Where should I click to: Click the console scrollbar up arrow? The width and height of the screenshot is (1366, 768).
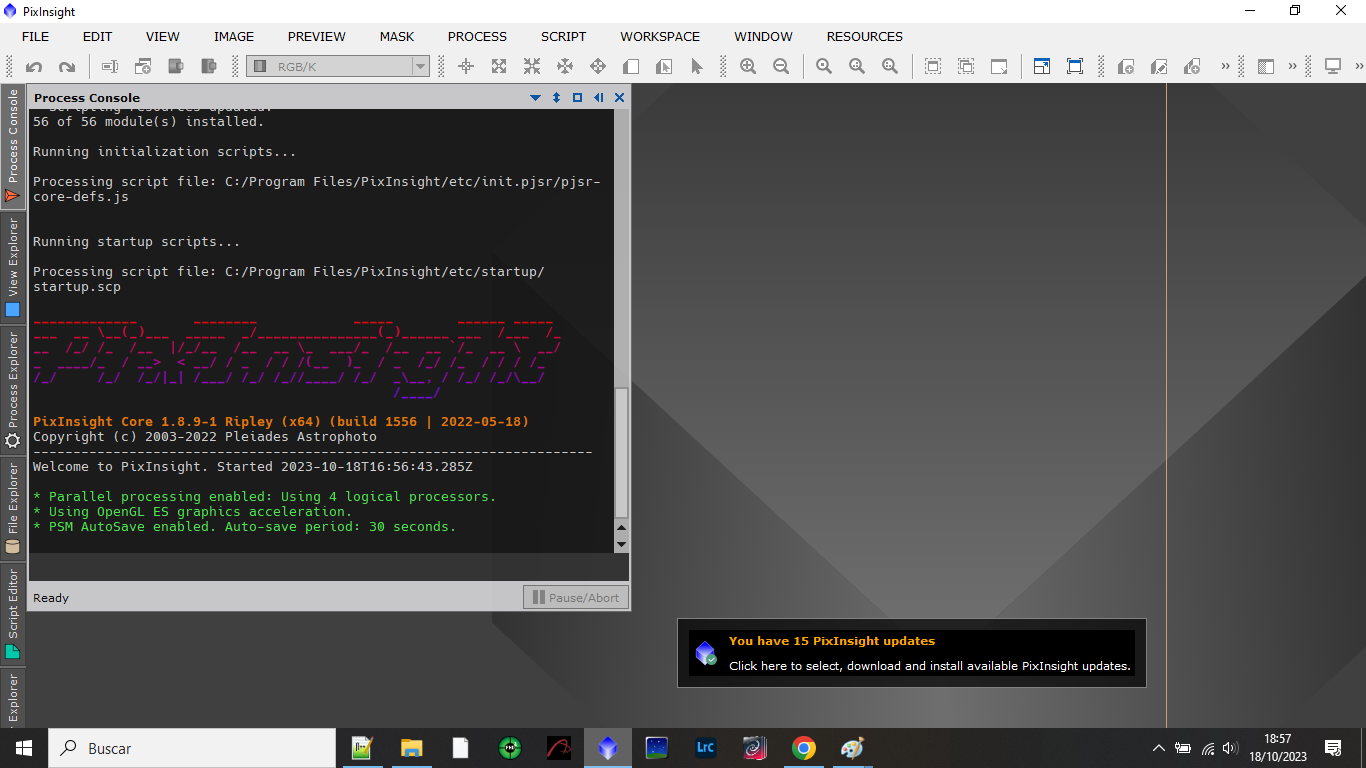(x=621, y=527)
